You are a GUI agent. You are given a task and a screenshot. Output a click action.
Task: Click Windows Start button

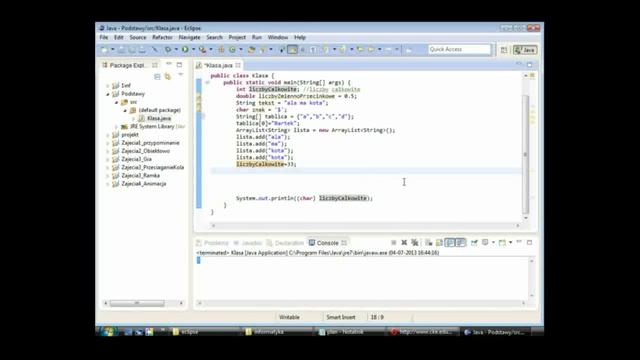tap(108, 331)
